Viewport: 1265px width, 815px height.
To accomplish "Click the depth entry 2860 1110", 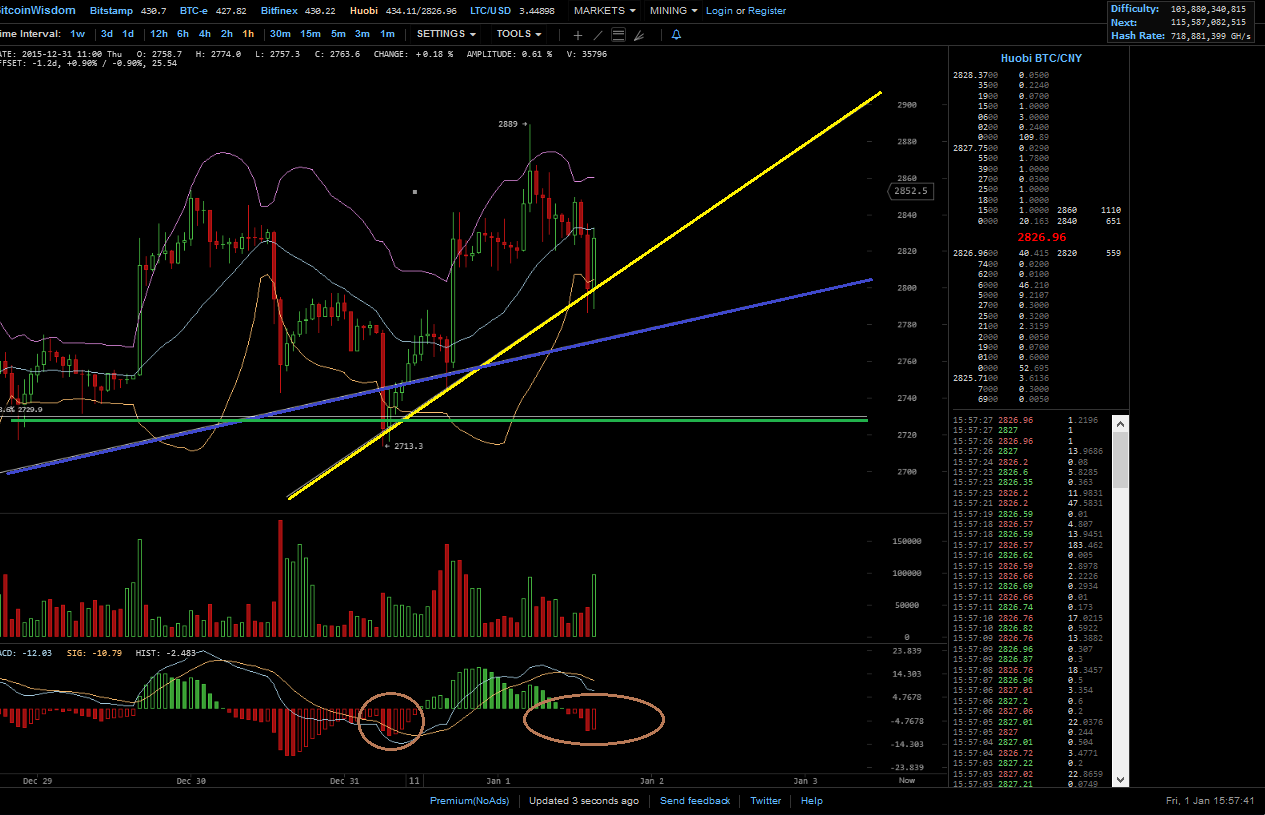I will pos(1088,211).
